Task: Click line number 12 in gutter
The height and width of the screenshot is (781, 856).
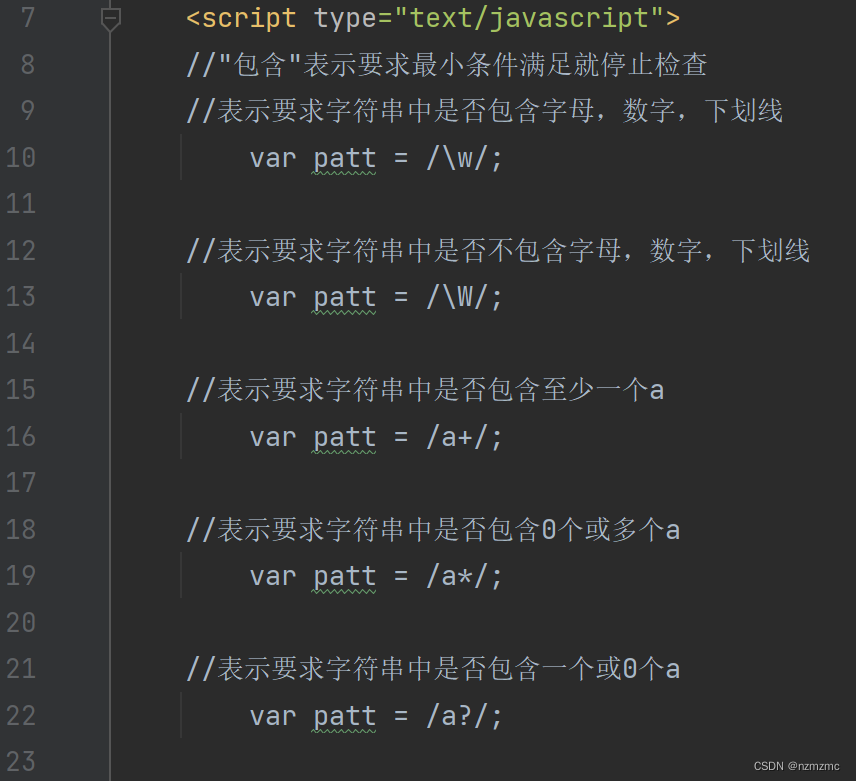Action: click(x=21, y=251)
